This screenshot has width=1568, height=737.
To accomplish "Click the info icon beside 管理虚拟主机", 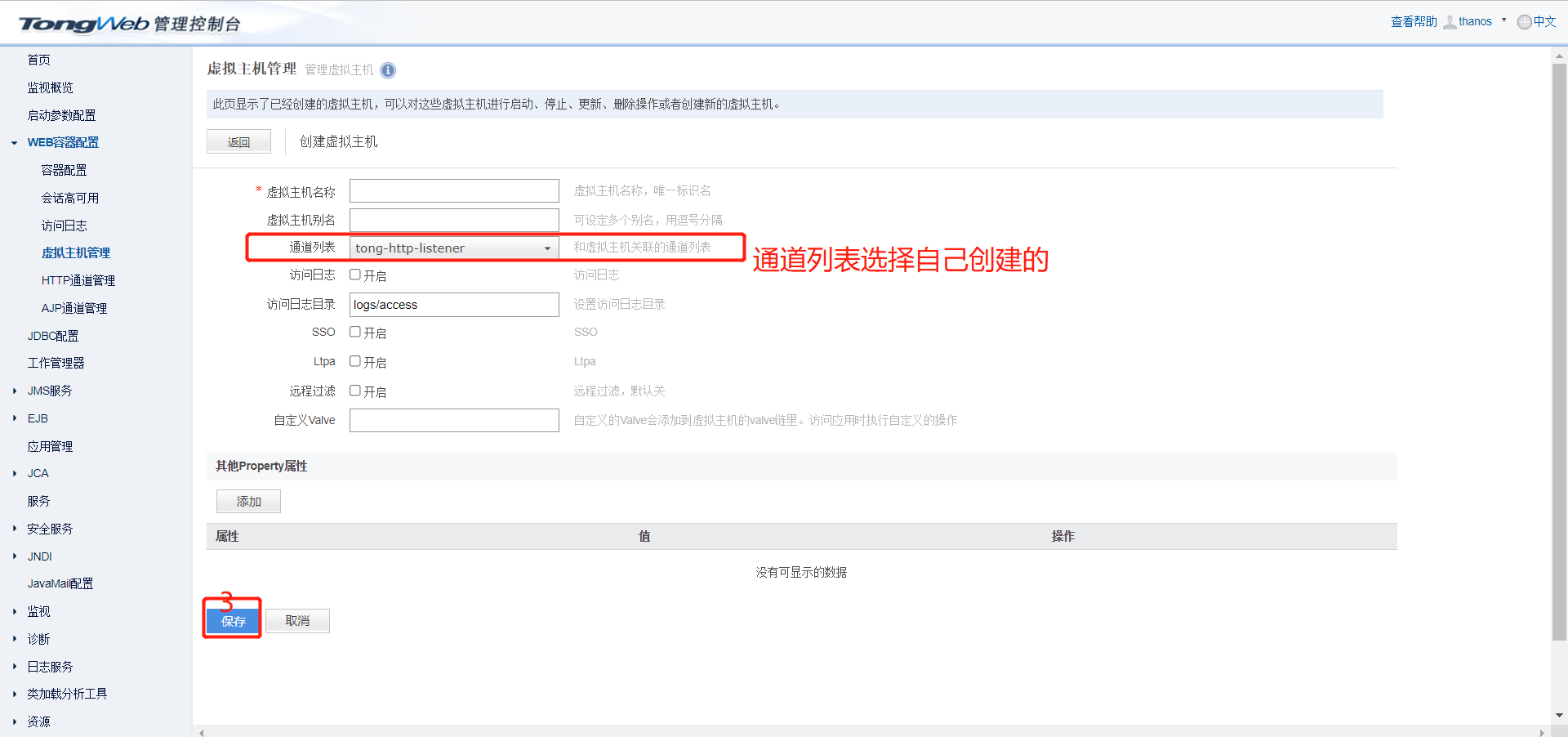I will pyautogui.click(x=388, y=70).
